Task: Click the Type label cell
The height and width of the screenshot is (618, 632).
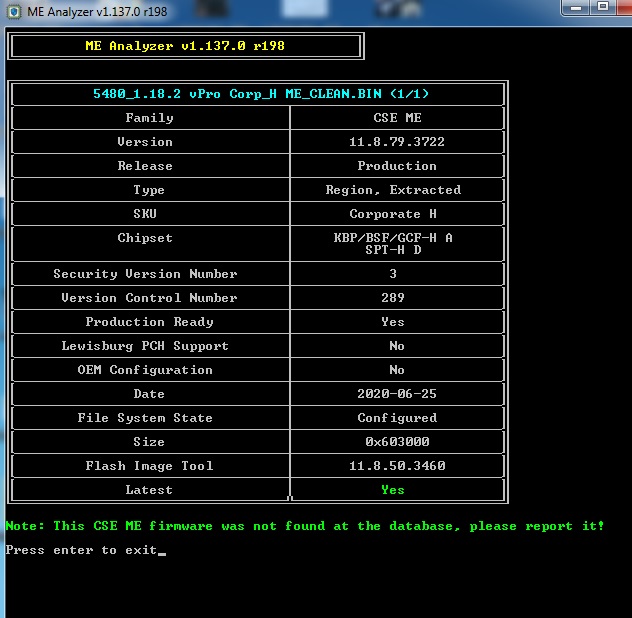Action: point(149,190)
